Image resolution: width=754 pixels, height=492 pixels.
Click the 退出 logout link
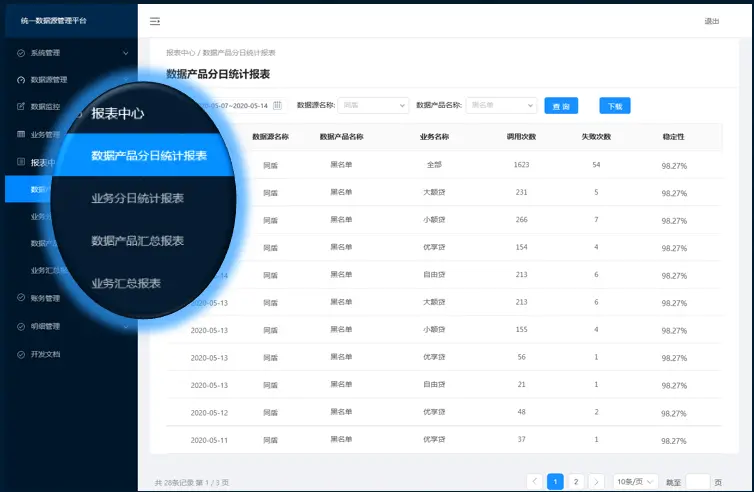(x=711, y=21)
